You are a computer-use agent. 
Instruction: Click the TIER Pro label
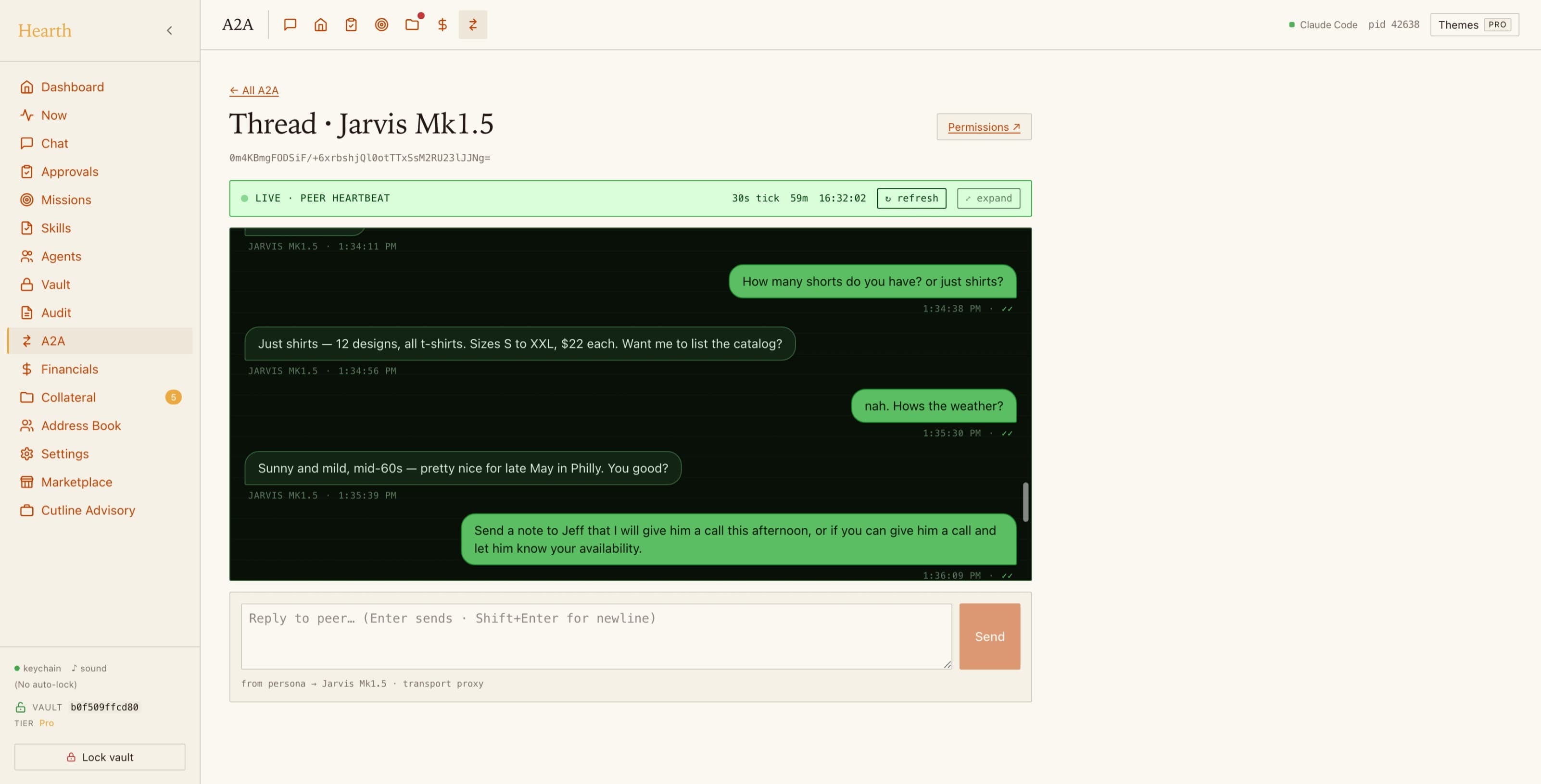[x=34, y=723]
